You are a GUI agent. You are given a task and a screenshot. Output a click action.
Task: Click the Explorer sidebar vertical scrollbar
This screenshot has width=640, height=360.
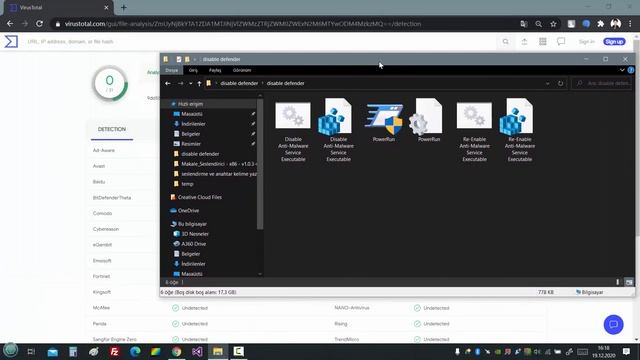click(260, 163)
